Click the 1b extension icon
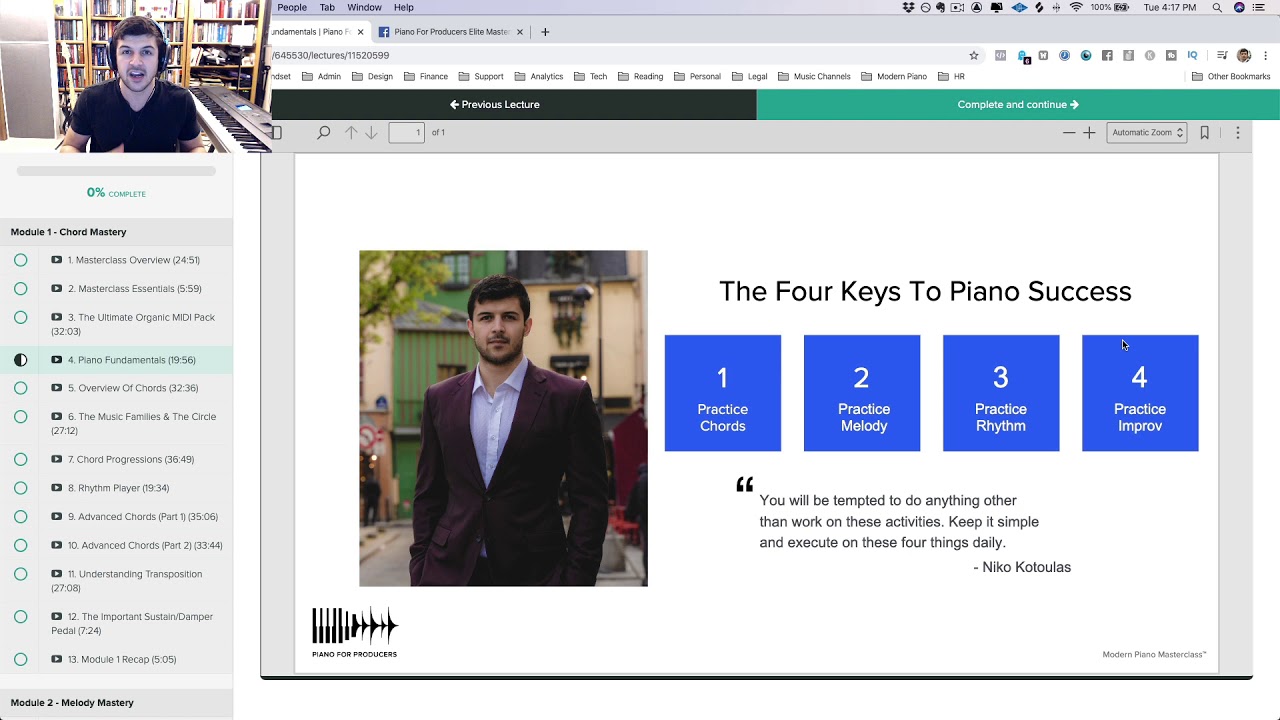1280x720 pixels. [x=1171, y=55]
